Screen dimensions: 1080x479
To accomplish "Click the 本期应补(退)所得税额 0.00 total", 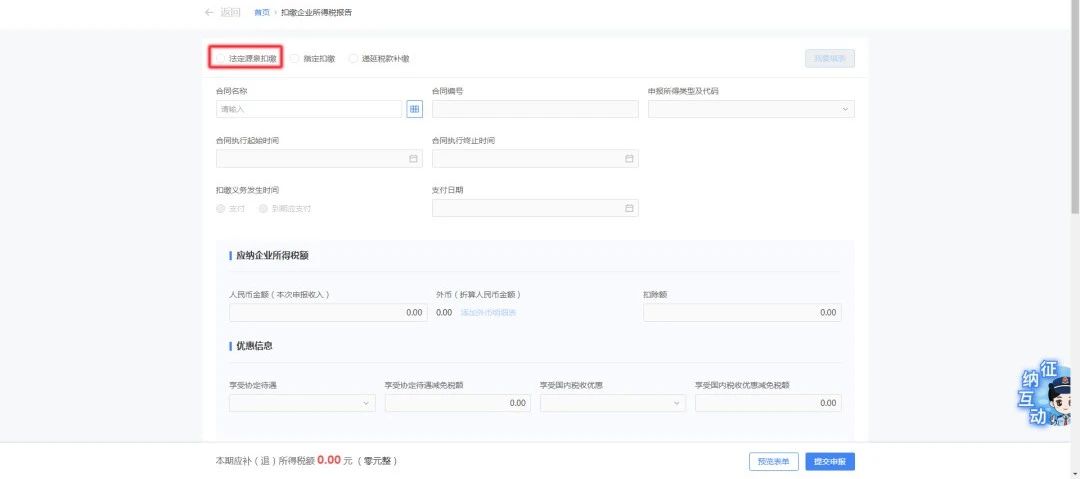I will [329, 460].
